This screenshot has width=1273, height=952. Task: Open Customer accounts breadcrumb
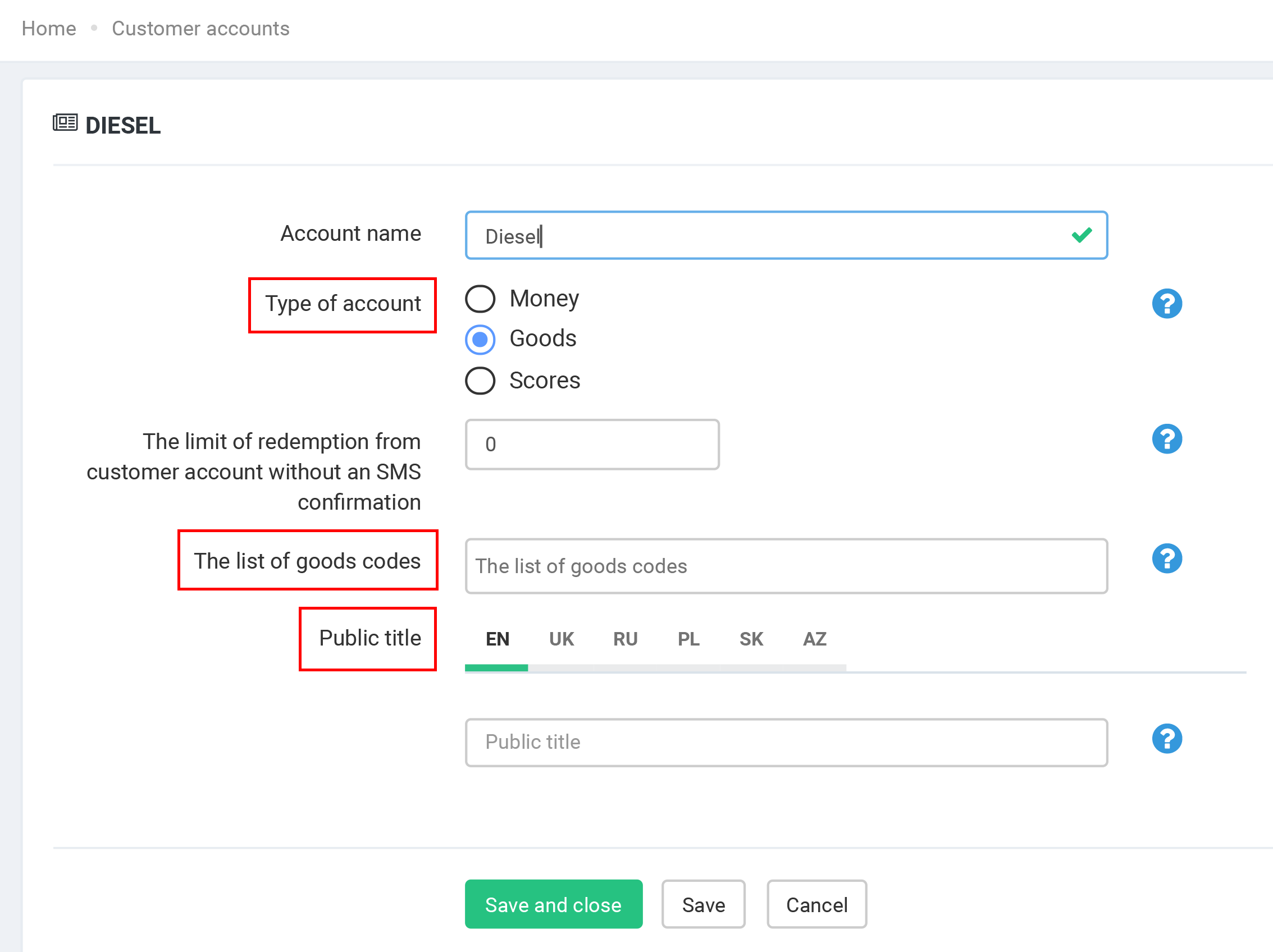[200, 29]
